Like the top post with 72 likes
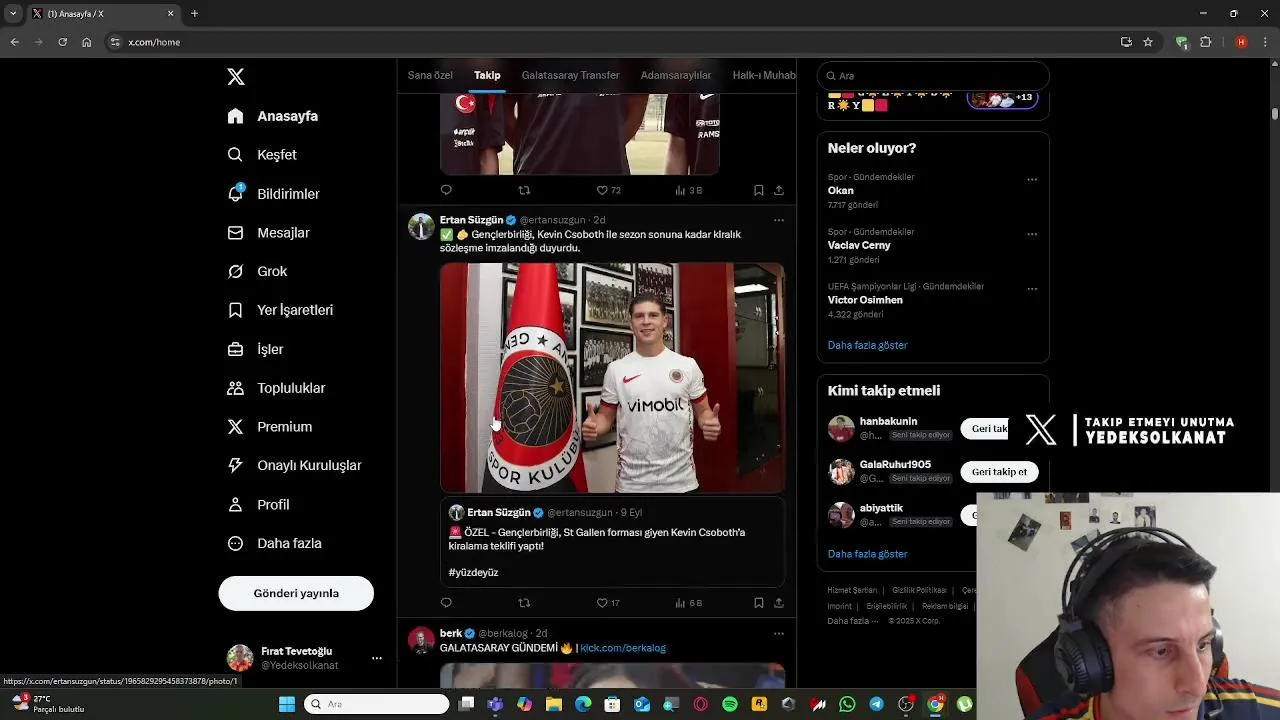This screenshot has height=720, width=1280. [x=608, y=190]
